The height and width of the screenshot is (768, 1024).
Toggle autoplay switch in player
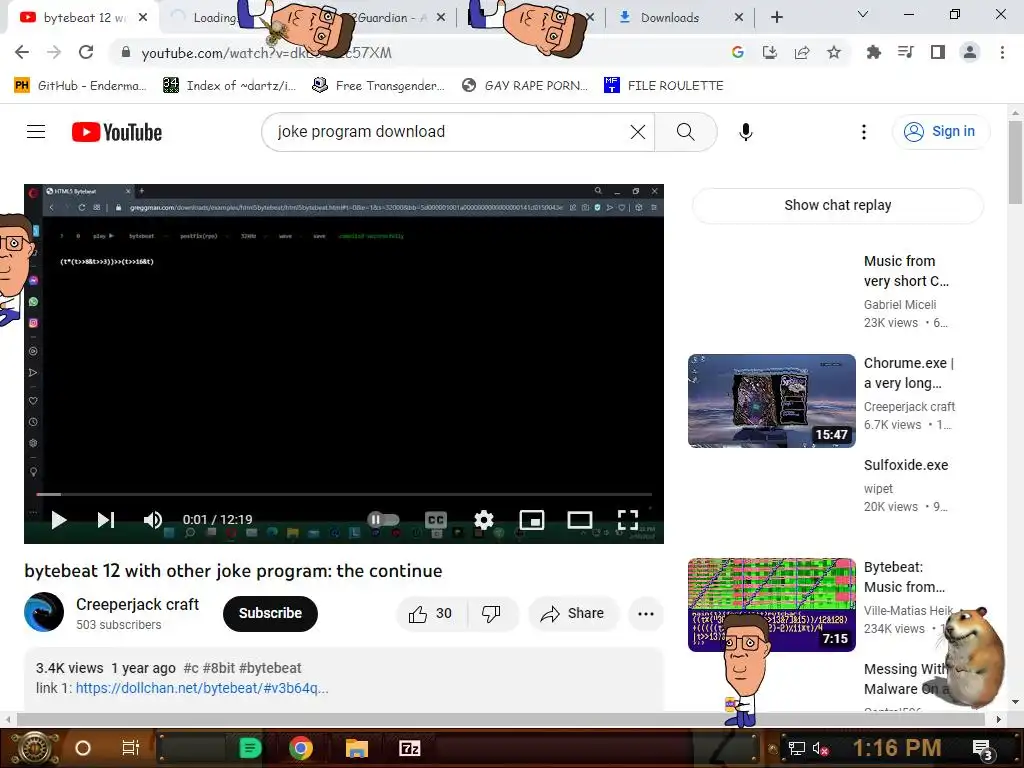(x=383, y=520)
